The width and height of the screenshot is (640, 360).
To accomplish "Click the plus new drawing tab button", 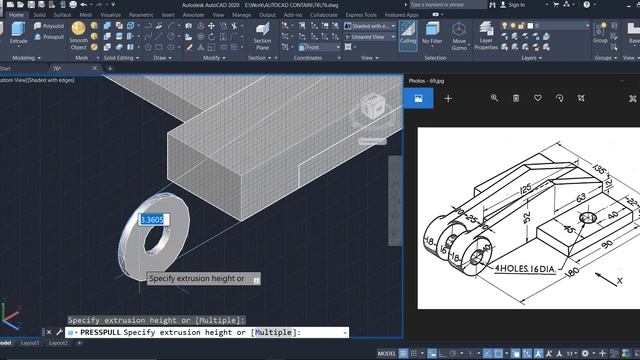I will pyautogui.click(x=109, y=68).
